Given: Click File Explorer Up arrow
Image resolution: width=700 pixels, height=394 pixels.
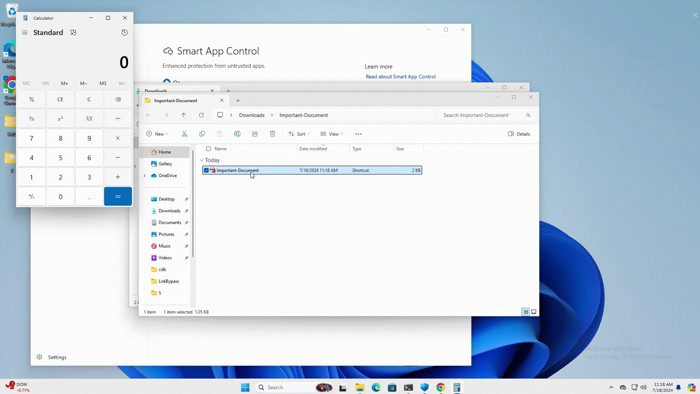Looking at the screenshot, I should point(183,115).
